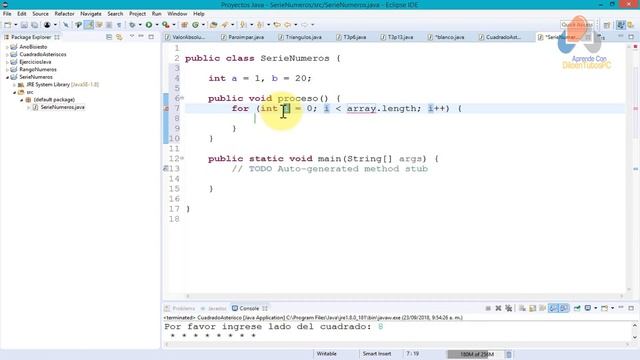Click the New Java Class green icon

(x=196, y=25)
